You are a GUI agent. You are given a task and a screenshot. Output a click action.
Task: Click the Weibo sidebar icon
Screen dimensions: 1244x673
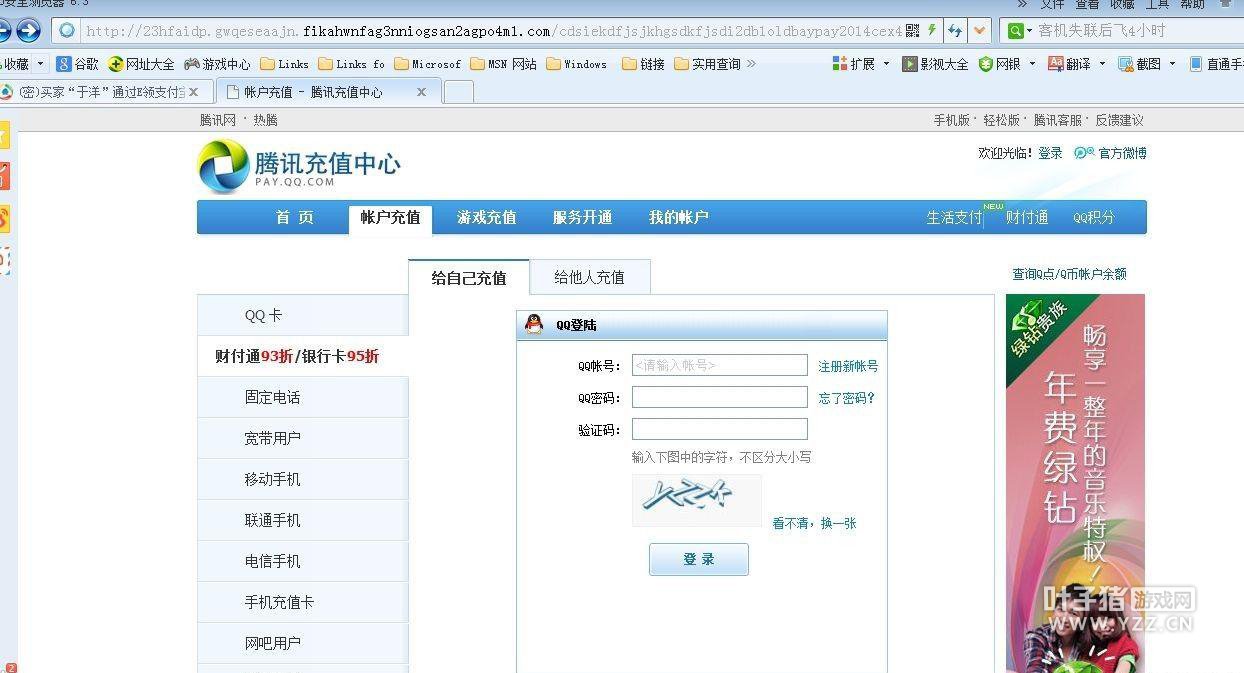point(4,217)
